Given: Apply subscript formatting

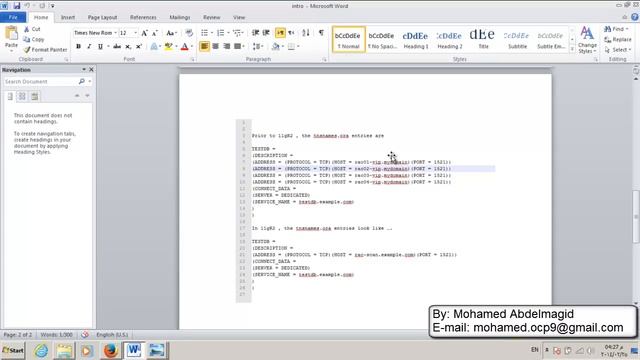Looking at the screenshot, I should [128, 47].
